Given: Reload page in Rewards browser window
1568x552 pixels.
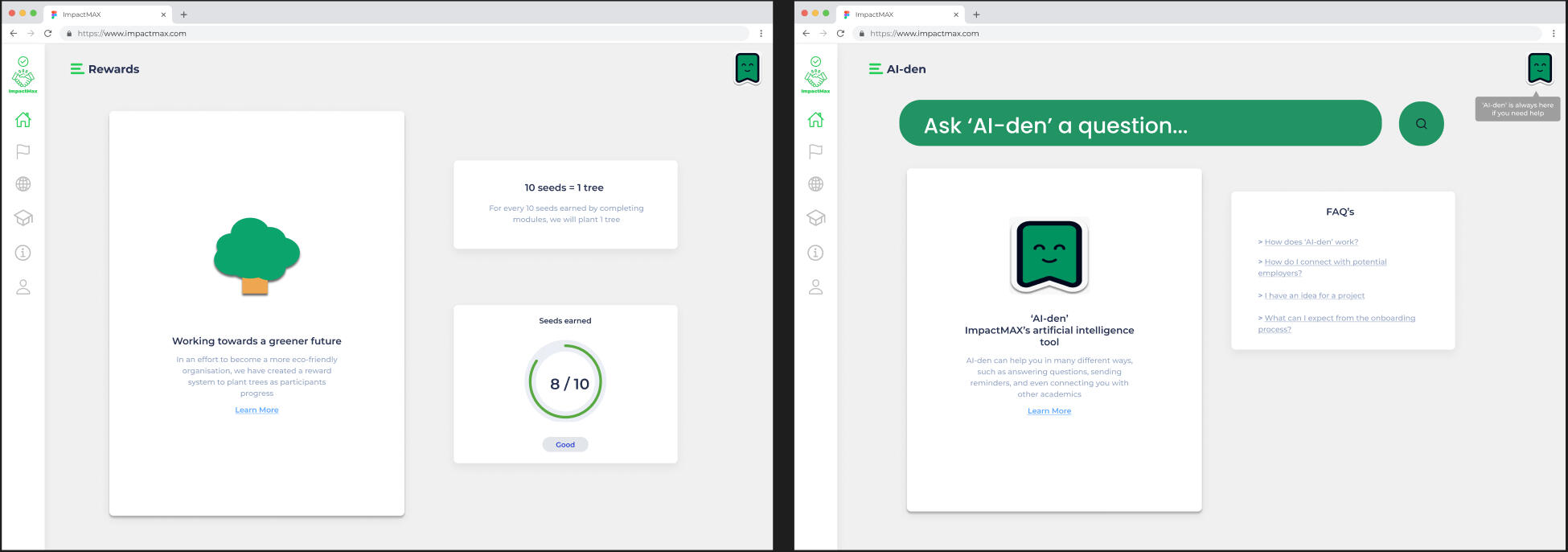Looking at the screenshot, I should tap(47, 34).
